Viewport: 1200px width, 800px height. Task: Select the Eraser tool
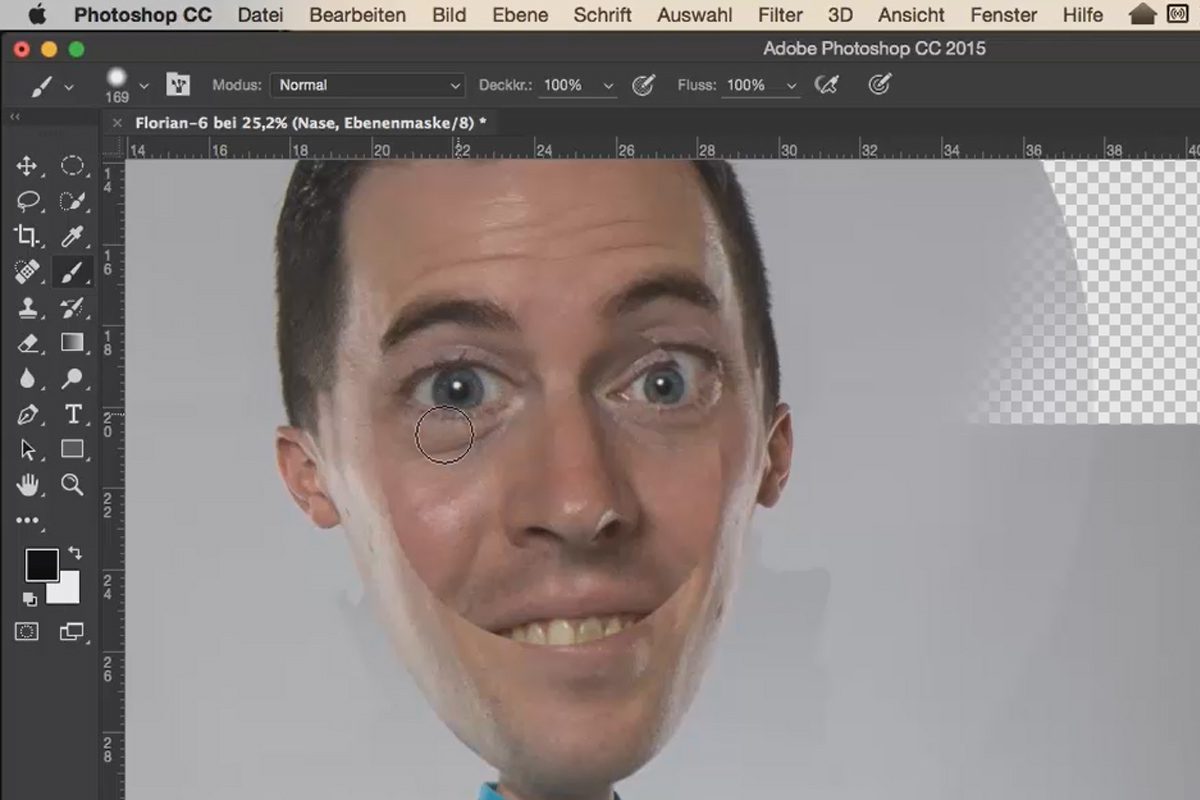pos(28,343)
